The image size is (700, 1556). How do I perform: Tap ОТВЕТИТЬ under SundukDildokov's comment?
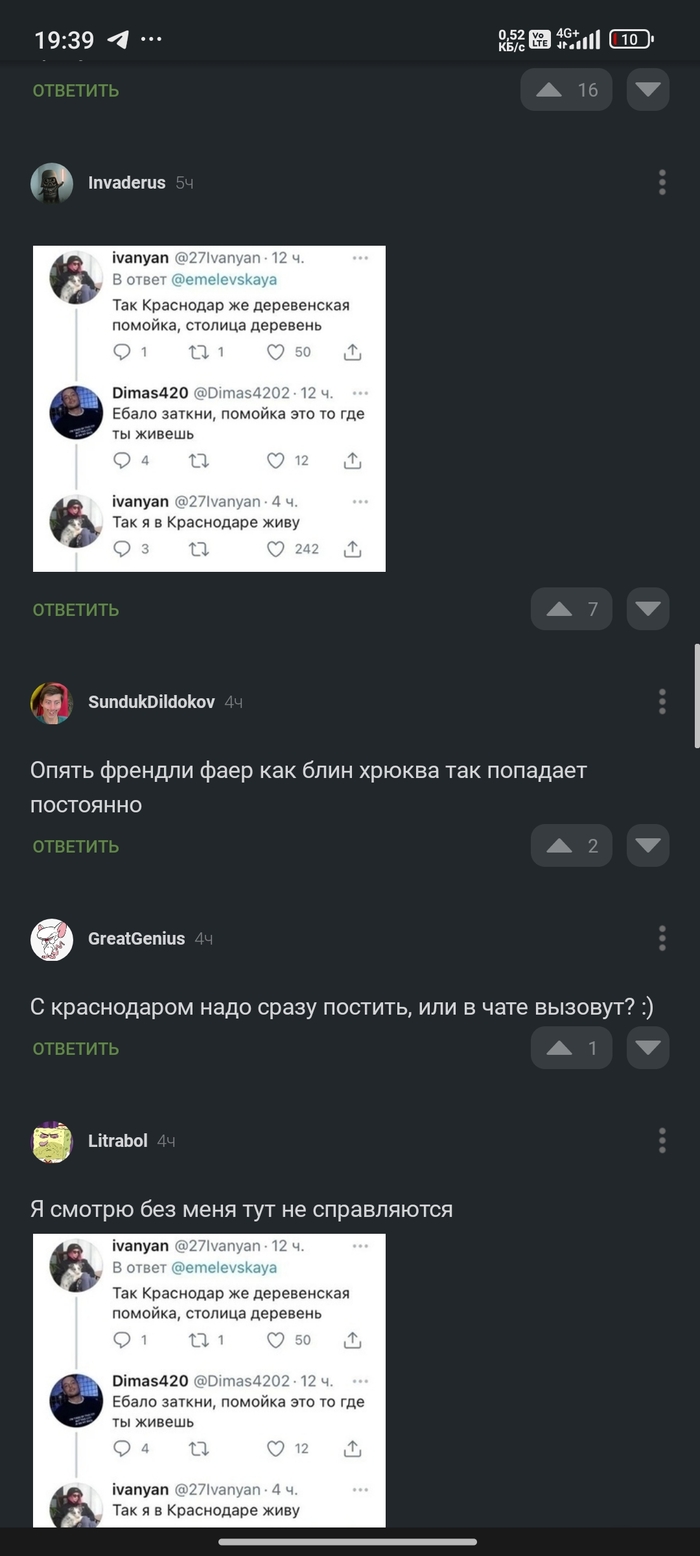pos(76,847)
